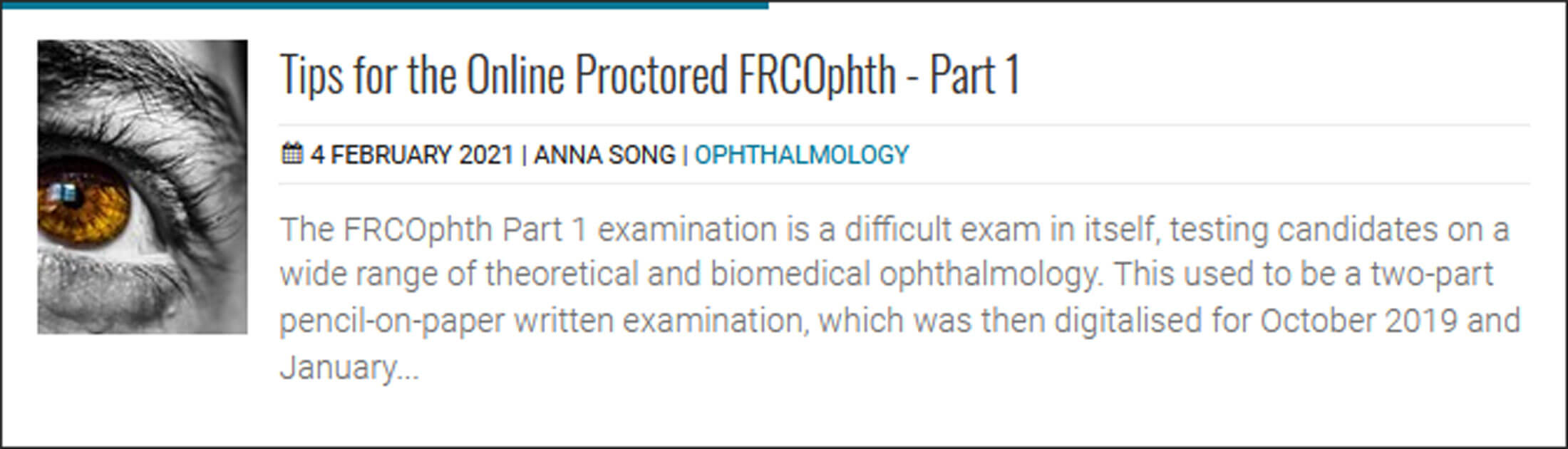Click "Part 1" at the title's end
This screenshot has height=449, width=1568.
coord(974,74)
